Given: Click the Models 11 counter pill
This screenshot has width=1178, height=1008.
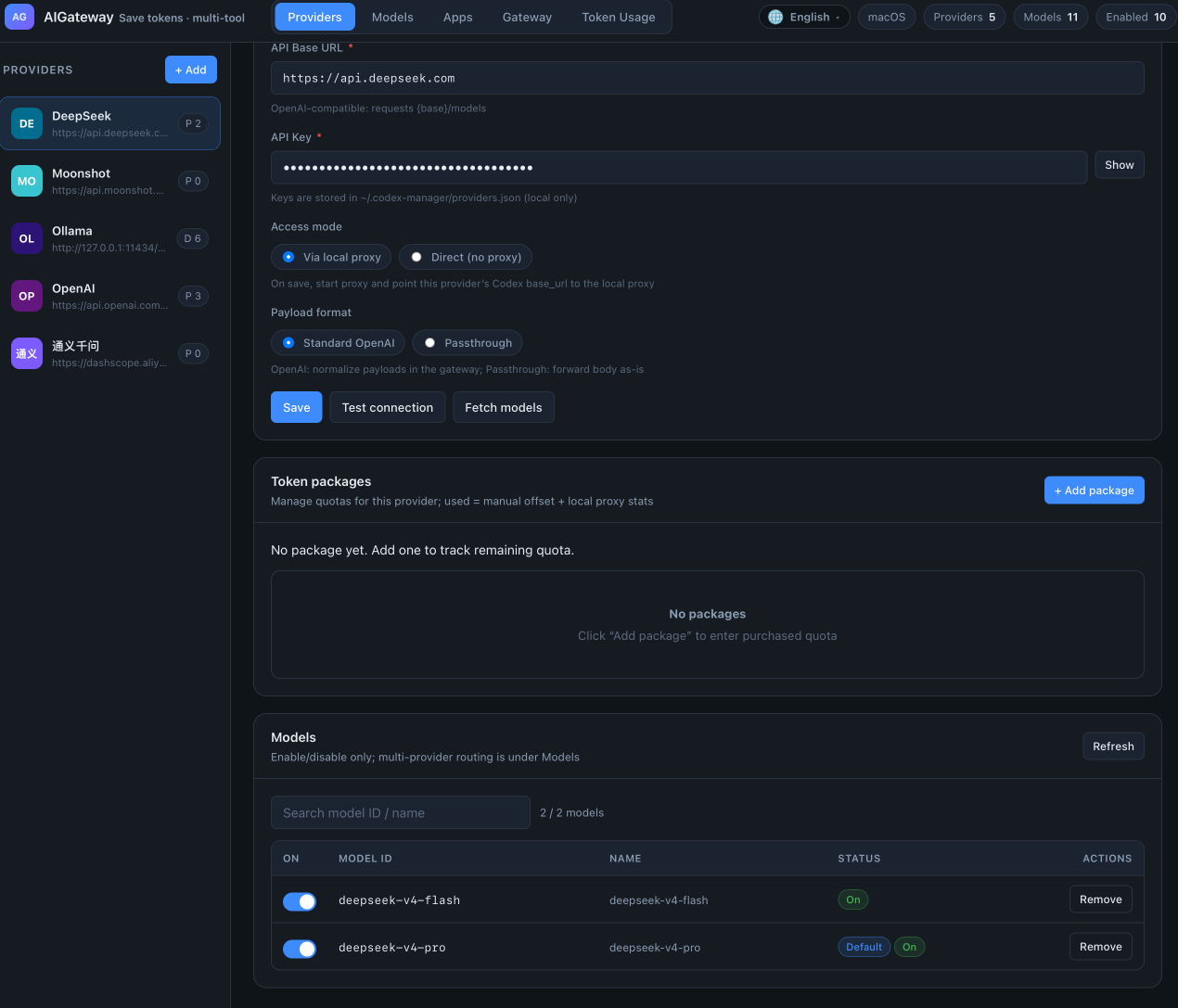Looking at the screenshot, I should coord(1051,17).
